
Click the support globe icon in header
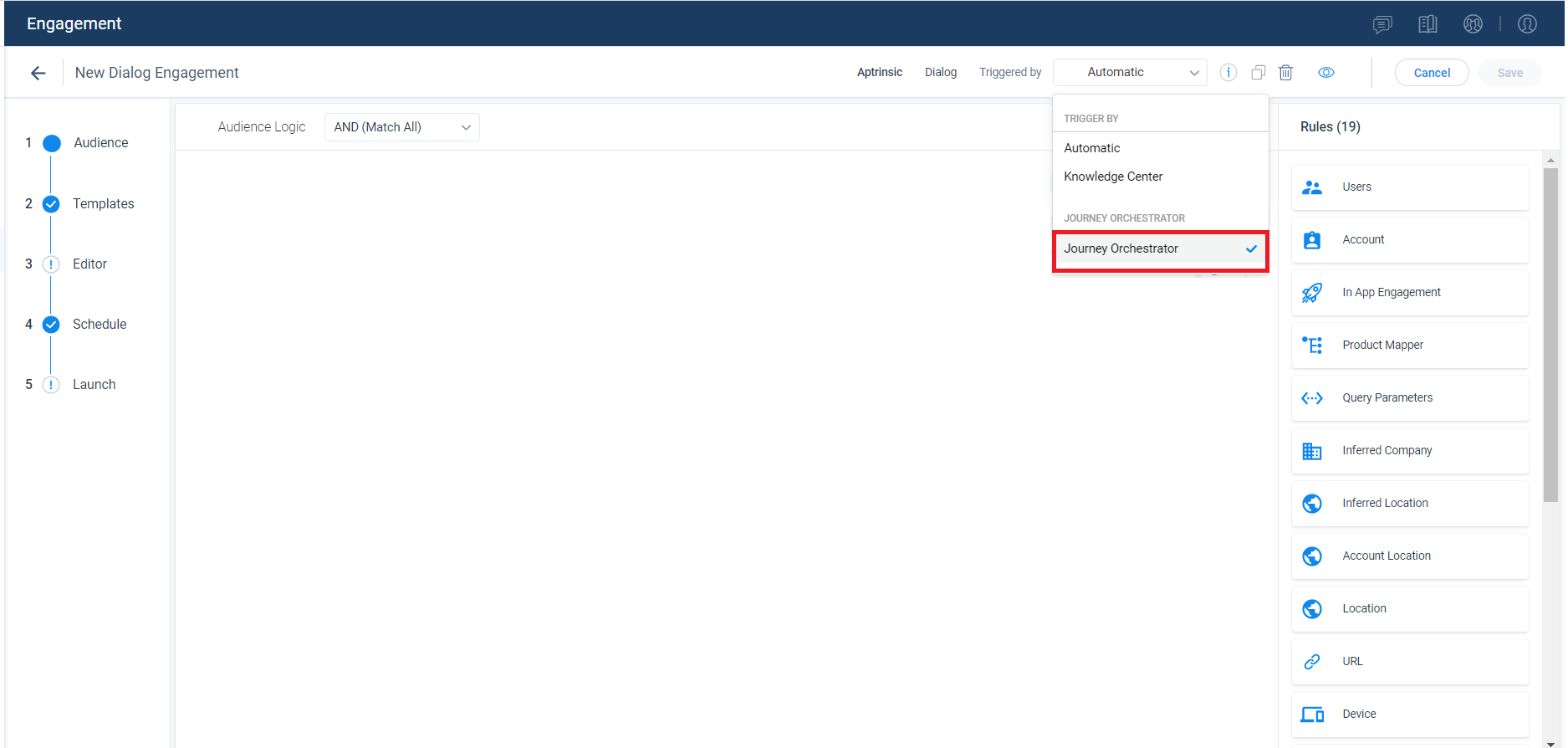click(1473, 24)
